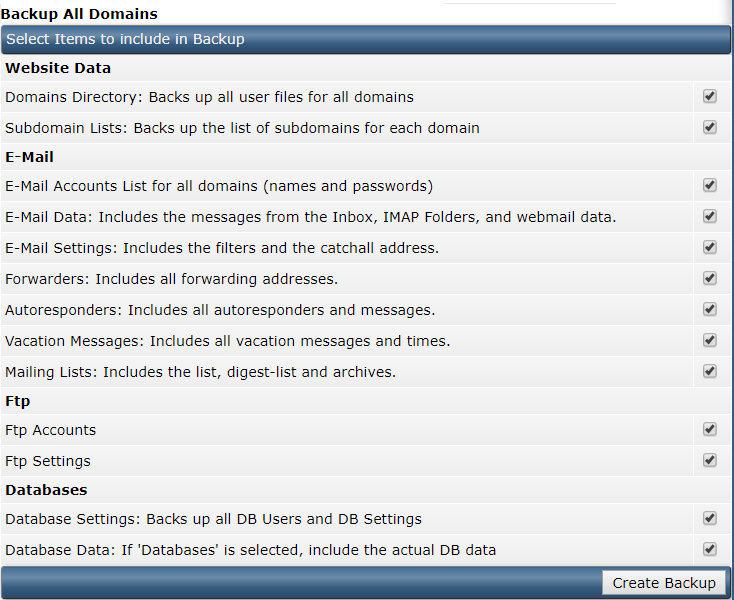This screenshot has width=734, height=600.
Task: Uncheck the Vacation Messages checkbox
Action: pos(710,340)
